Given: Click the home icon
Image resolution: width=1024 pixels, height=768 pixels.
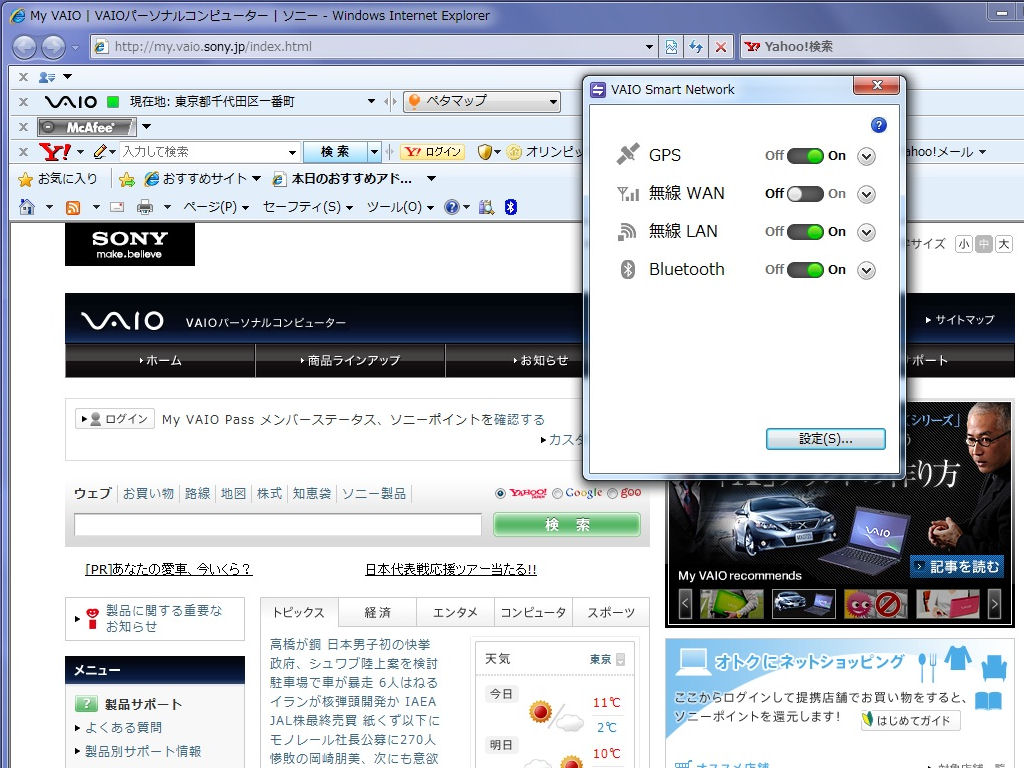Looking at the screenshot, I should click(x=27, y=207).
